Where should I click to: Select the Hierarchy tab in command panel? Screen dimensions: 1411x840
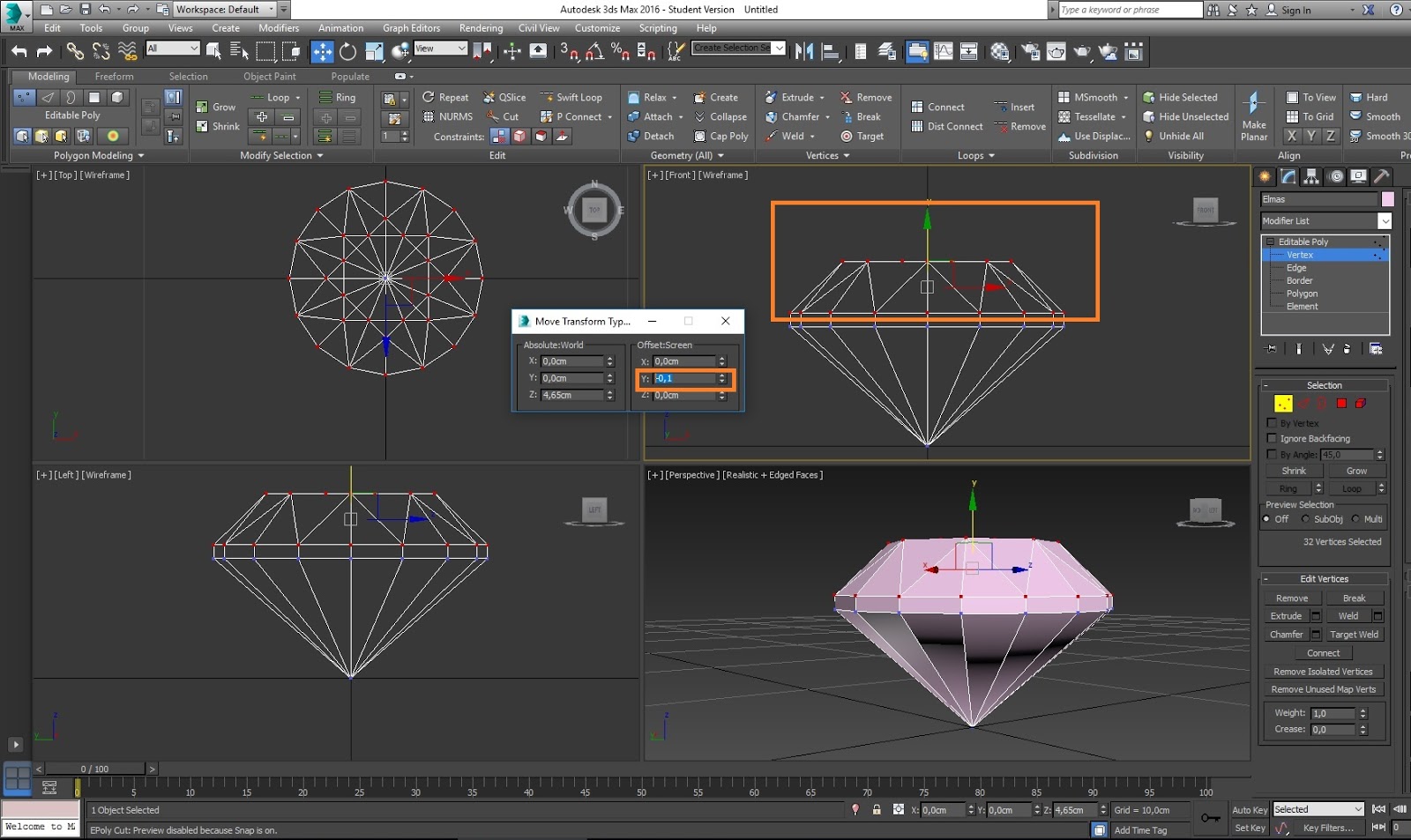click(1311, 176)
